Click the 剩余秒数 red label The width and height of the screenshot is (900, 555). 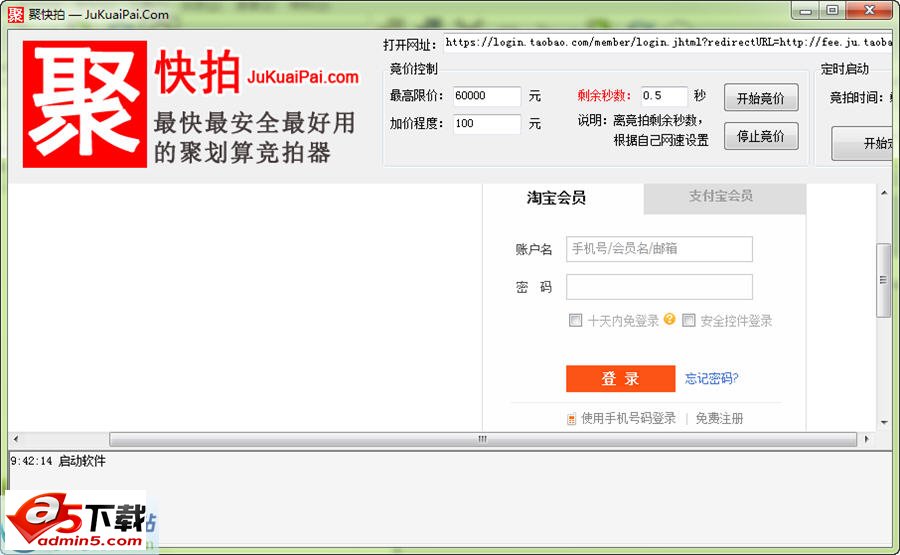tap(604, 95)
